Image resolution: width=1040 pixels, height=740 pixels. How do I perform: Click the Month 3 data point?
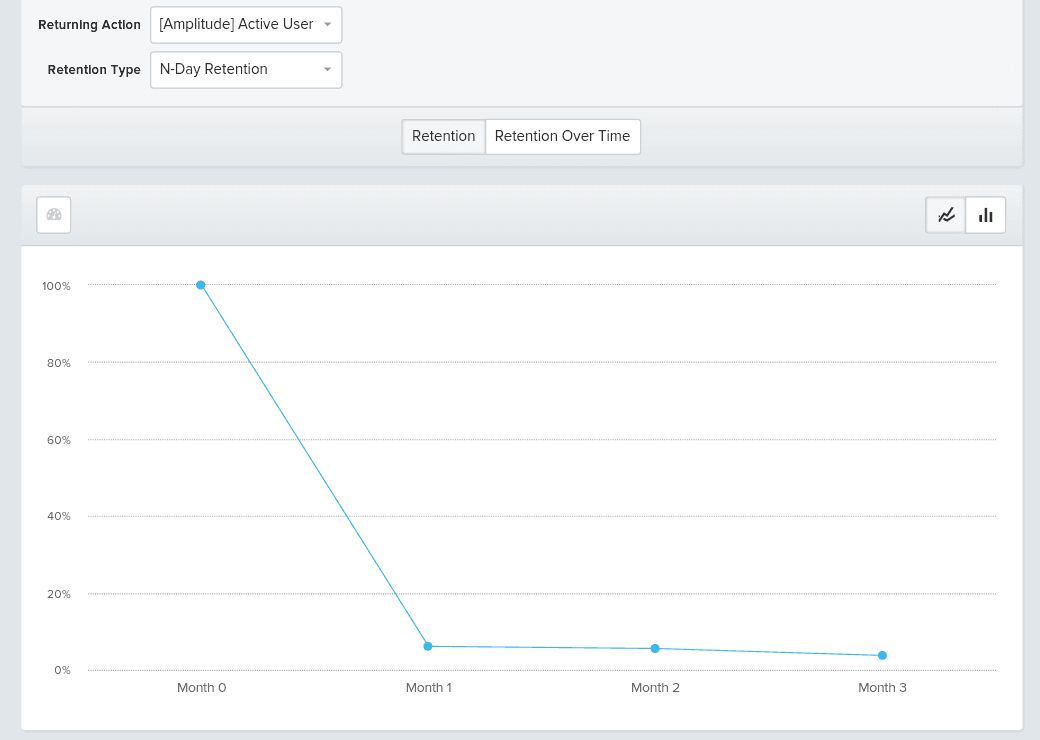882,653
